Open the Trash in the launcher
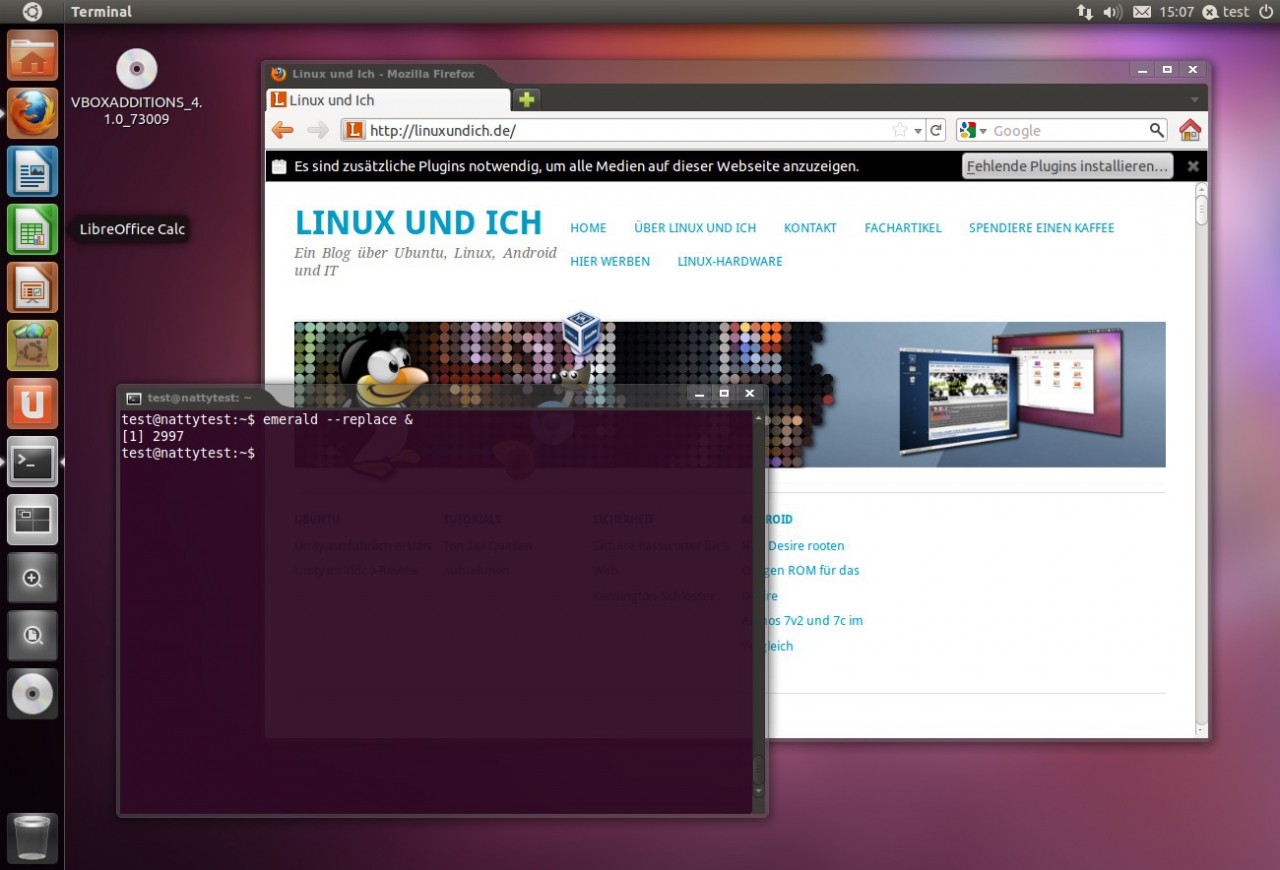Image resolution: width=1280 pixels, height=870 pixels. tap(33, 838)
